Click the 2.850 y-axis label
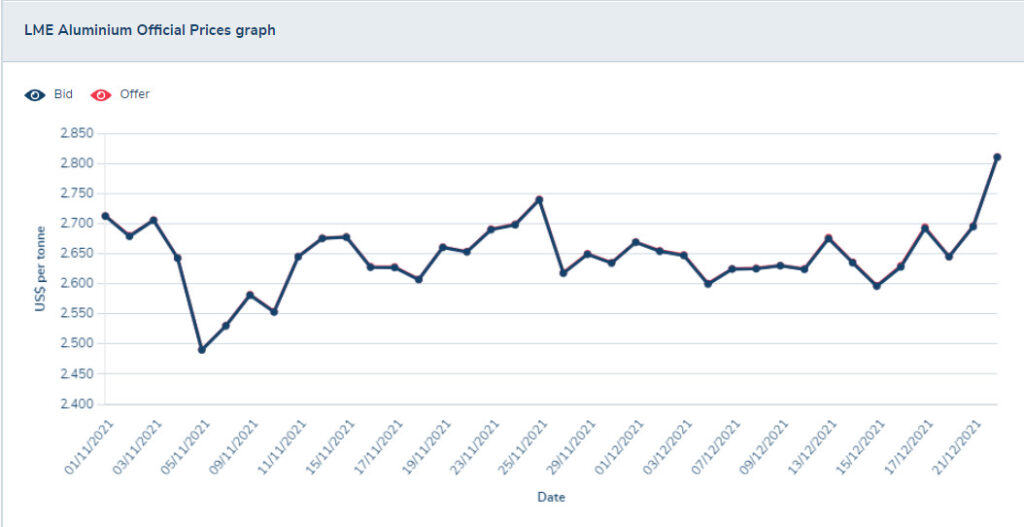 pyautogui.click(x=77, y=133)
